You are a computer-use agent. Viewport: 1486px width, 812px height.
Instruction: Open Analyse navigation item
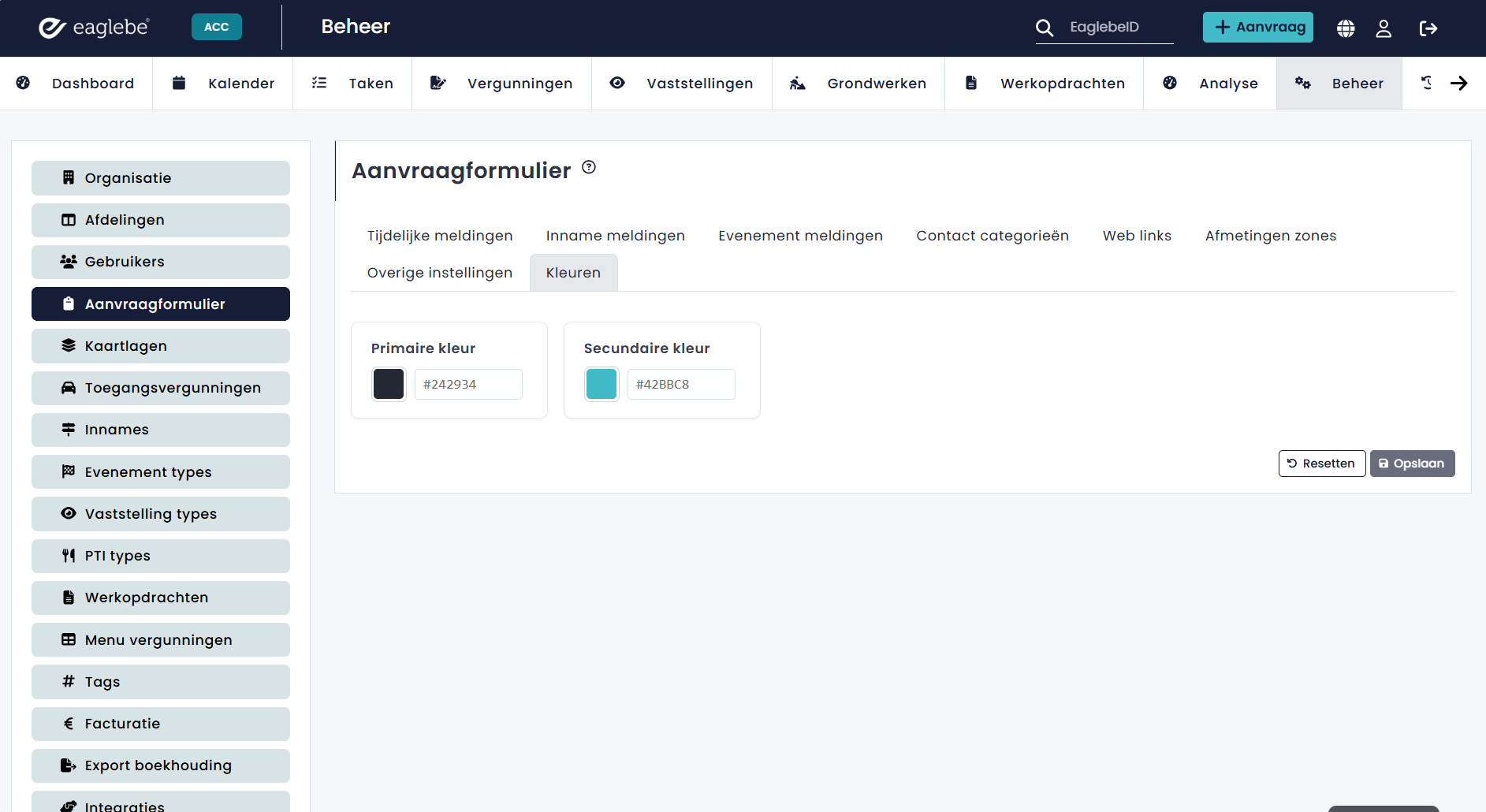click(1210, 84)
